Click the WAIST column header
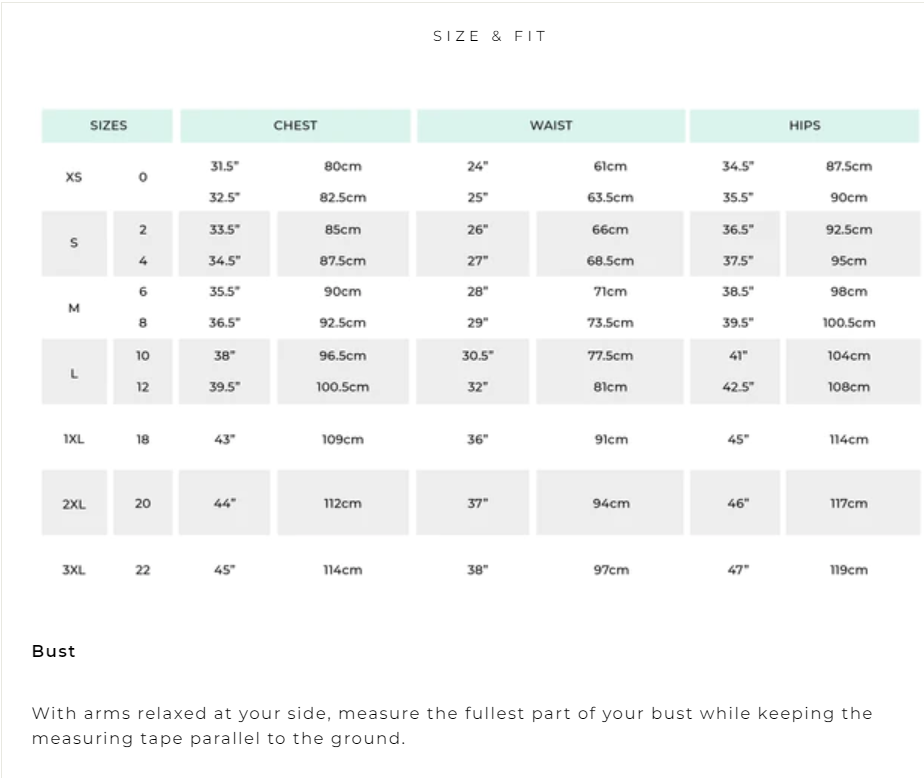 tap(551, 126)
